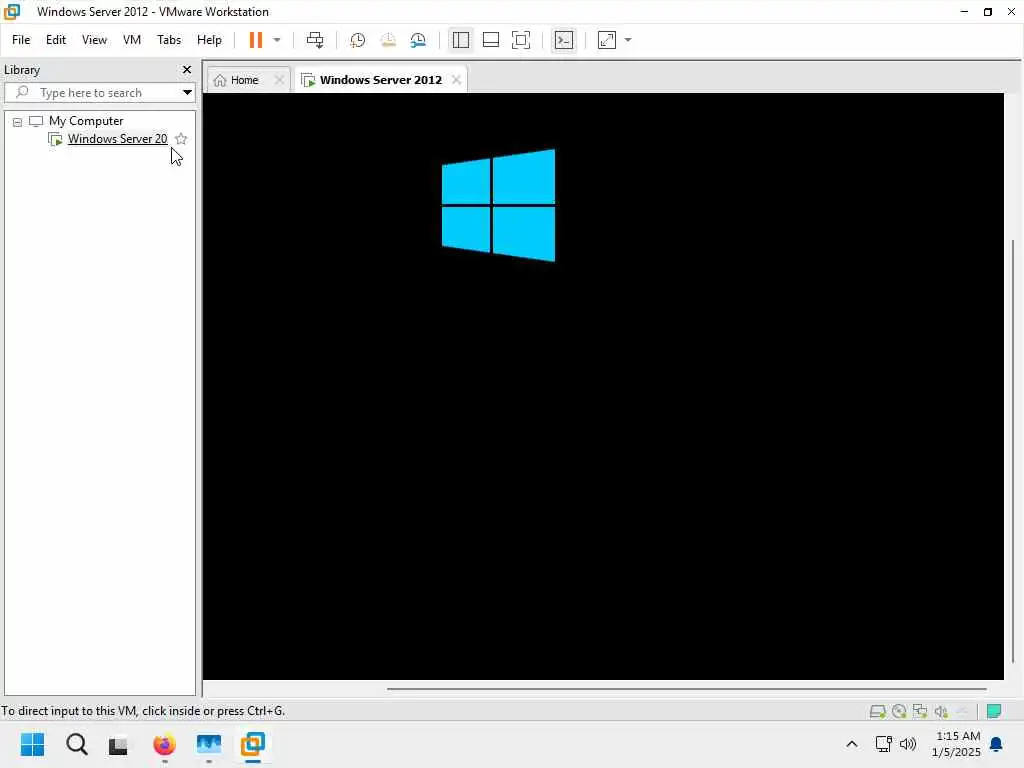Viewport: 1024px width, 768px height.
Task: Revert VM to the previous snapshot
Action: (x=388, y=40)
